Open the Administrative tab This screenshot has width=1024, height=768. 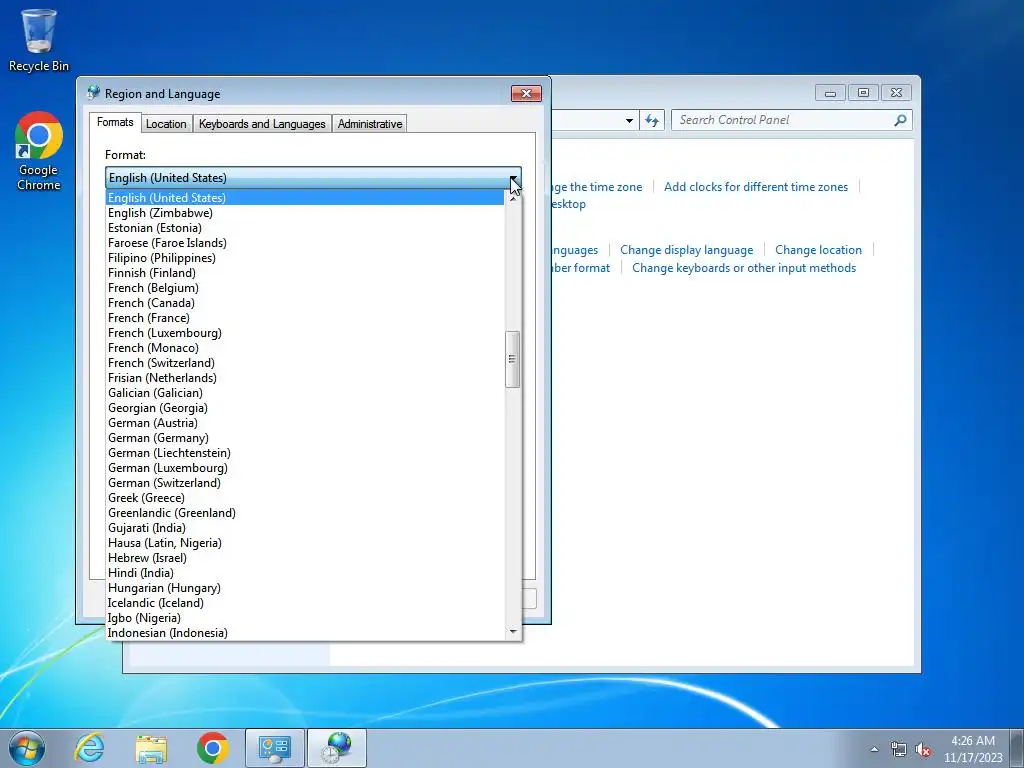point(370,123)
